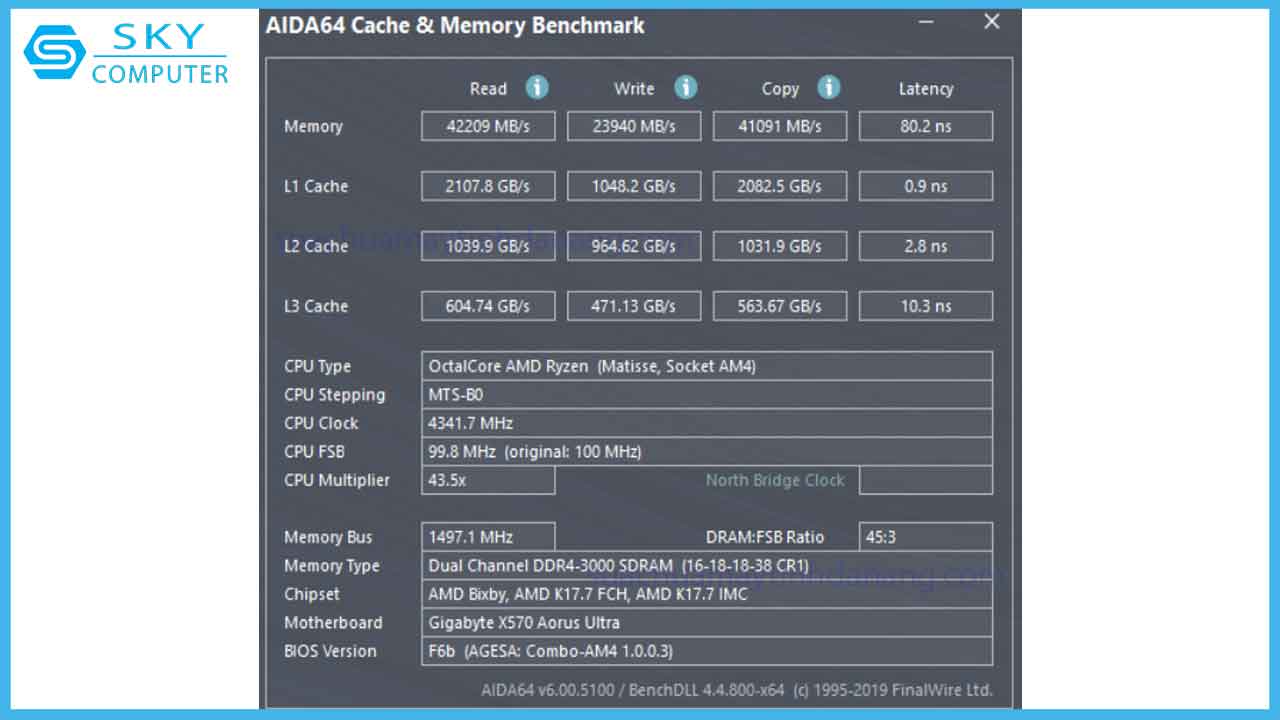Click the L3 Cache latency 10.3 ns
1280x720 pixels.
[926, 306]
